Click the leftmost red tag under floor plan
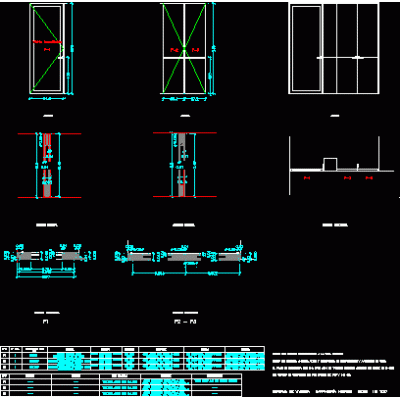Image resolution: width=400 pixels, height=400 pixels. (307, 178)
